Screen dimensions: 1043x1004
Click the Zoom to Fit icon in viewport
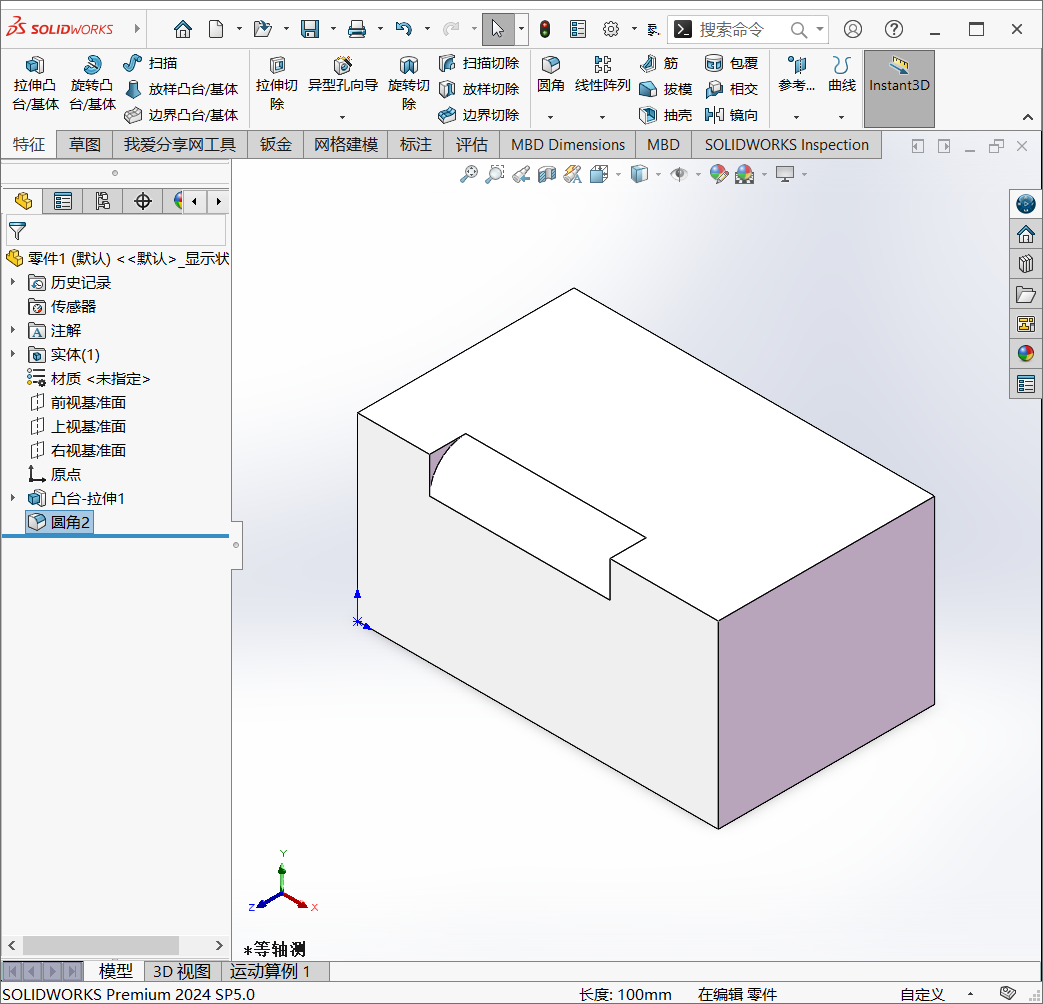click(x=470, y=174)
